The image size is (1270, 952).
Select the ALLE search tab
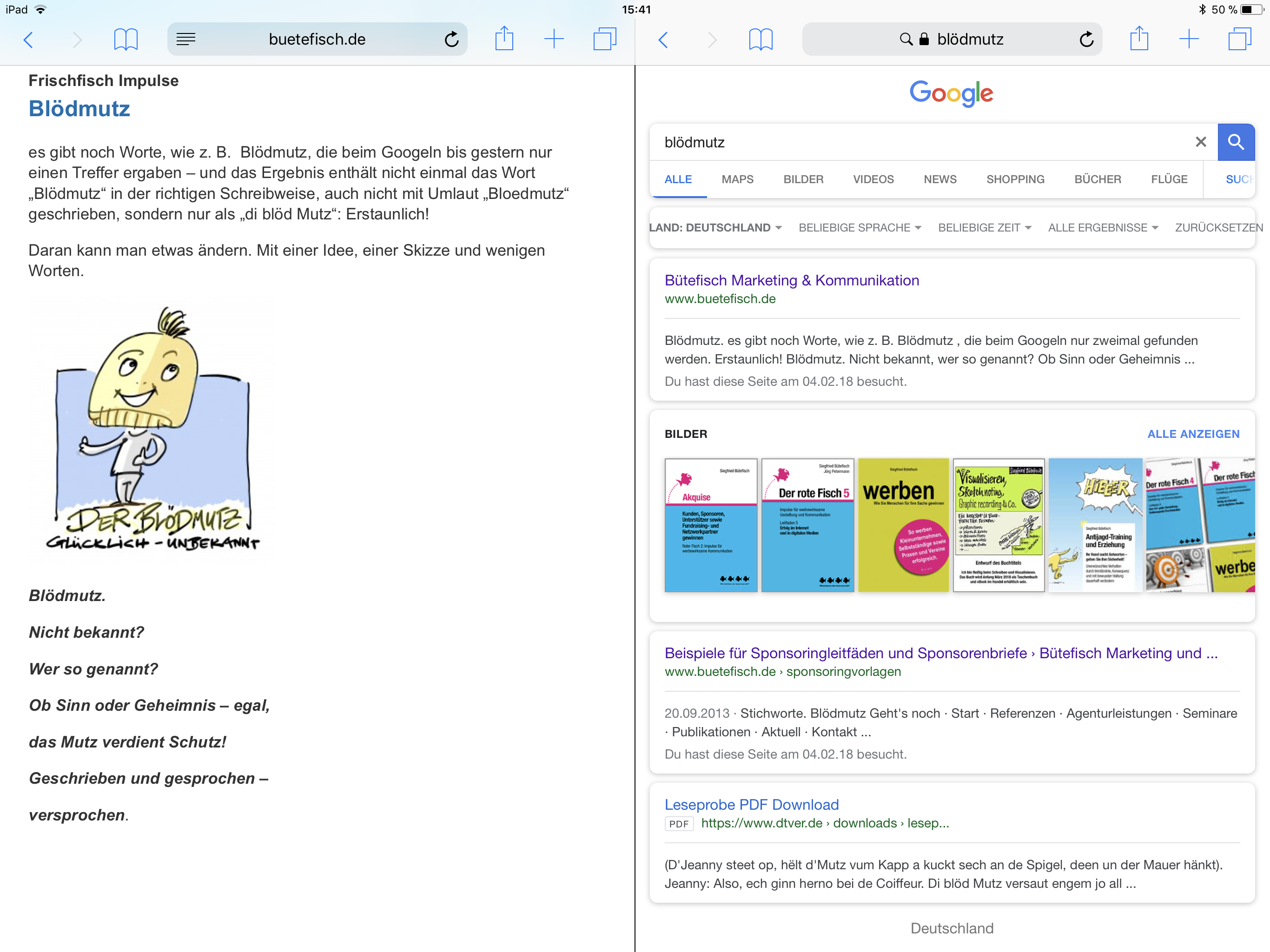678,179
